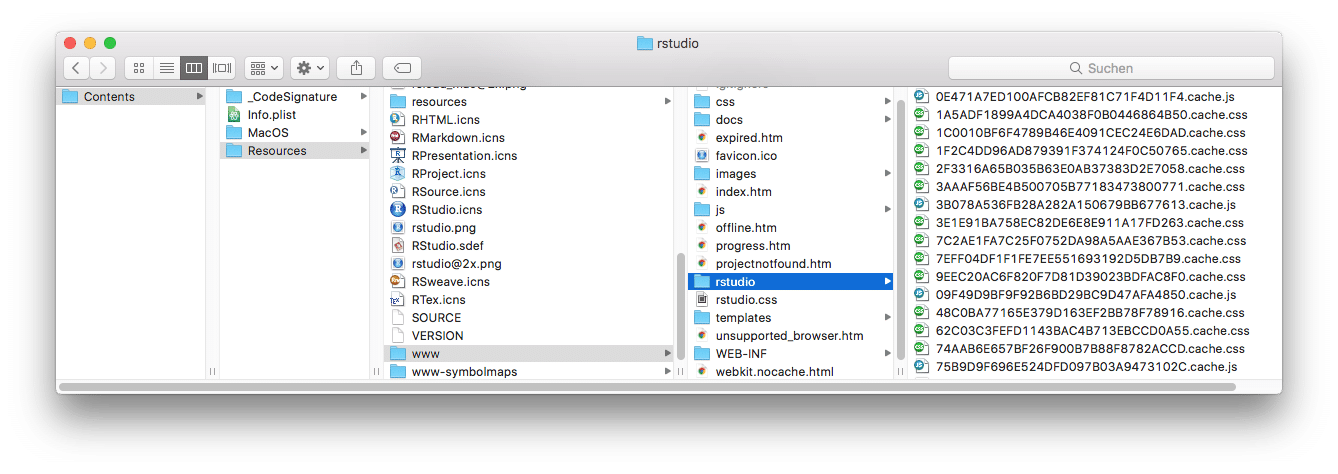1338x474 pixels.
Task: Click the edit tags button
Action: tap(402, 68)
